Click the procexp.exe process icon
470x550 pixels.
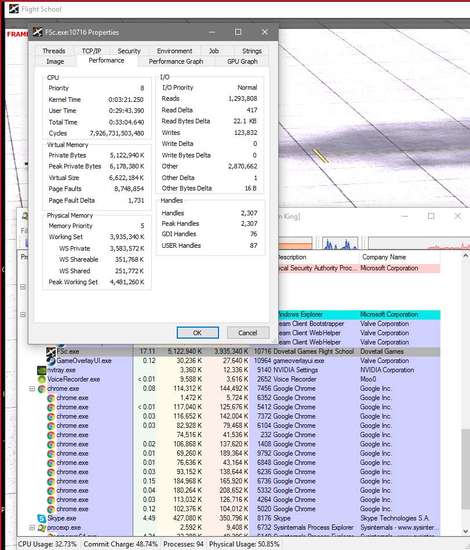pos(42,528)
